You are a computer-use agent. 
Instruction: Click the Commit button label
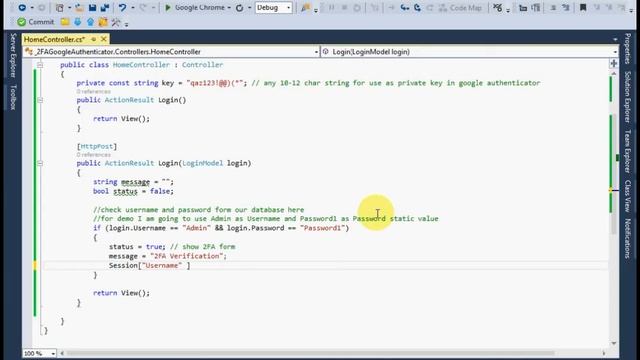[41, 22]
